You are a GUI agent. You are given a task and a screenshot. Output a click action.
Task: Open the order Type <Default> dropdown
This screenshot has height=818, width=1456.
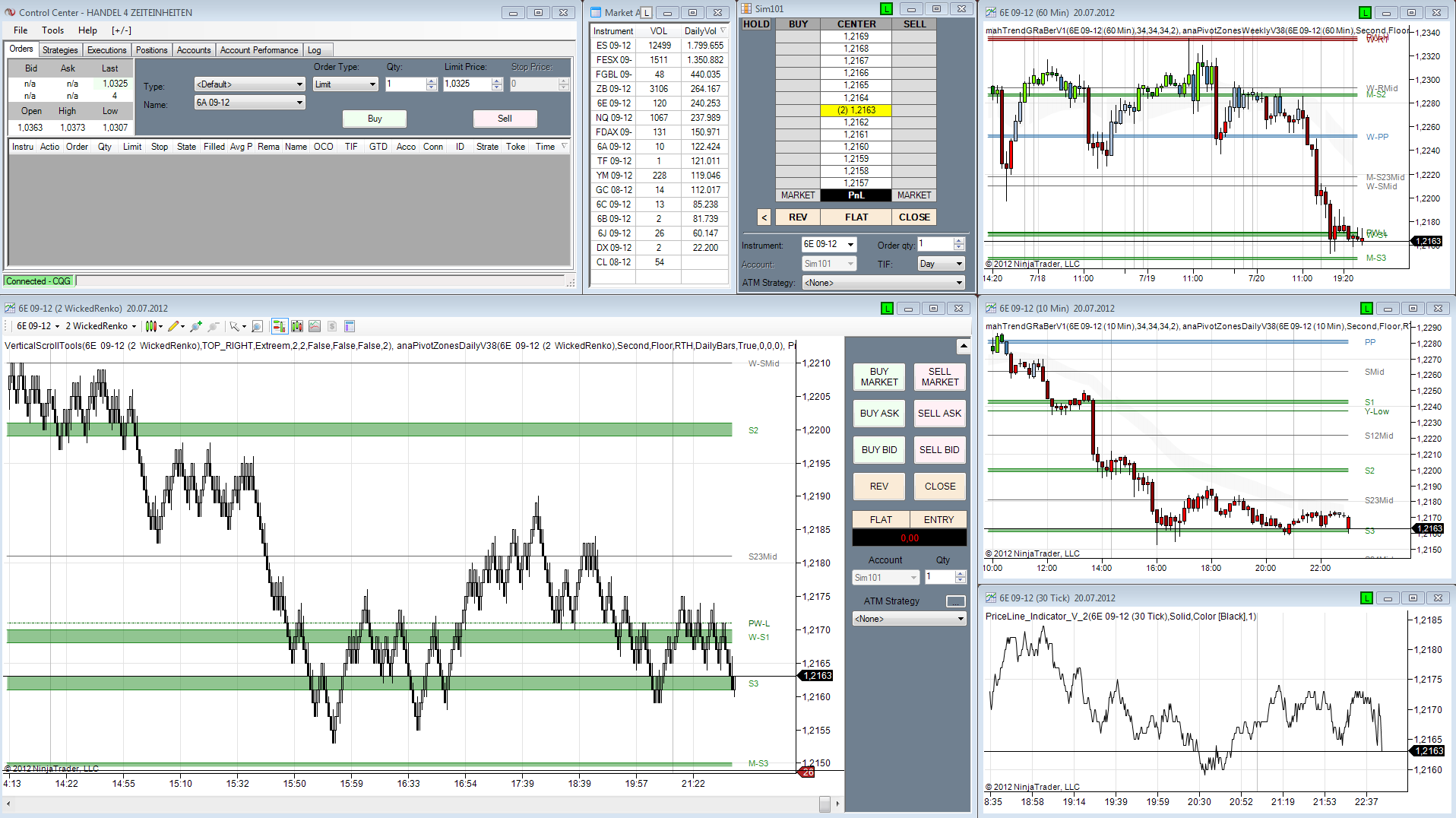click(250, 84)
